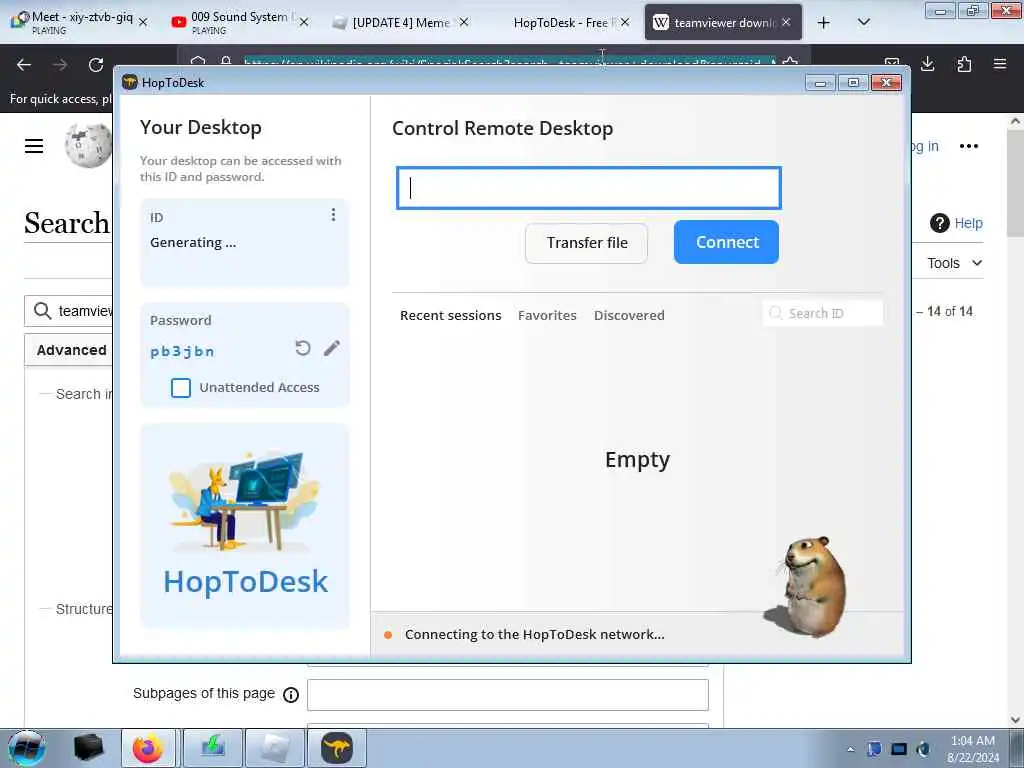
Task: Open HopToDesk kangaroo taskbar icon
Action: coord(337,748)
